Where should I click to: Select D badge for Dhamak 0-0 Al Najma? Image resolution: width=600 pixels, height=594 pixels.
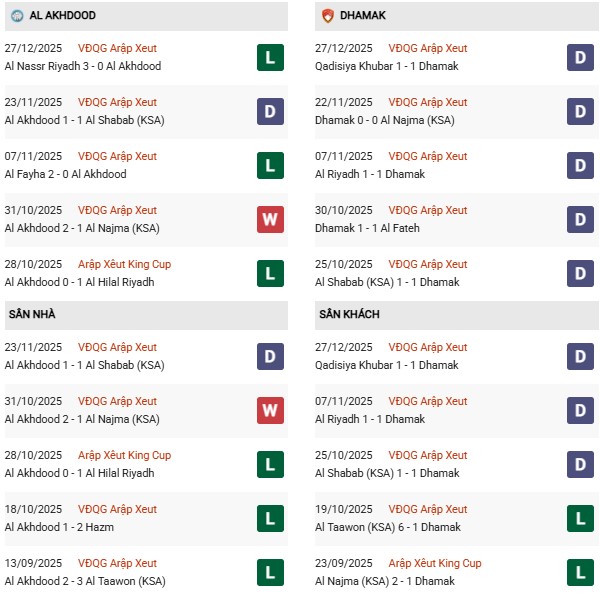click(x=580, y=111)
